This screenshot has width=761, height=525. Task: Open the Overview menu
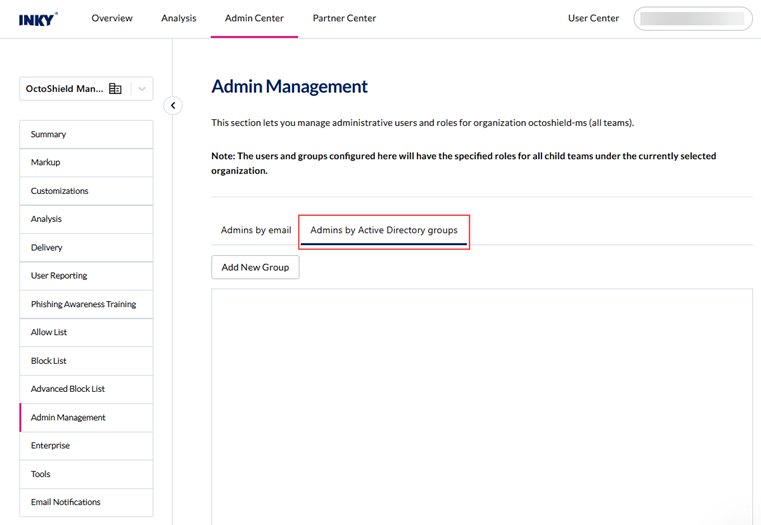pos(112,18)
